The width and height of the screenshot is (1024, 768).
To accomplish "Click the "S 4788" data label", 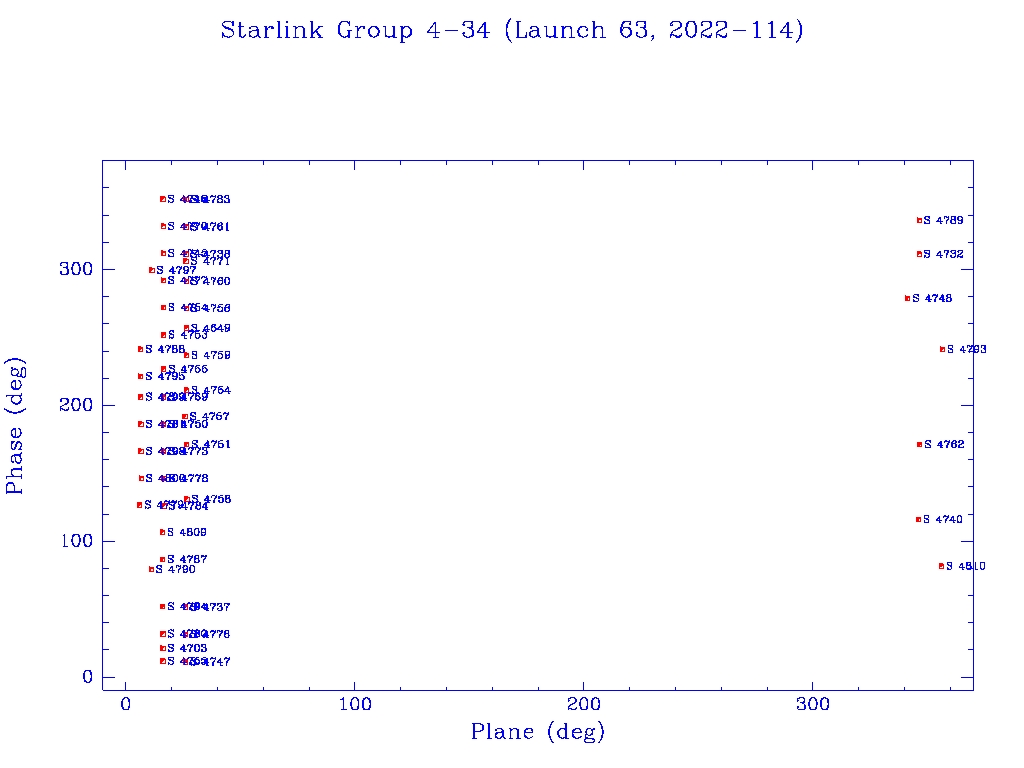I will pos(165,349).
